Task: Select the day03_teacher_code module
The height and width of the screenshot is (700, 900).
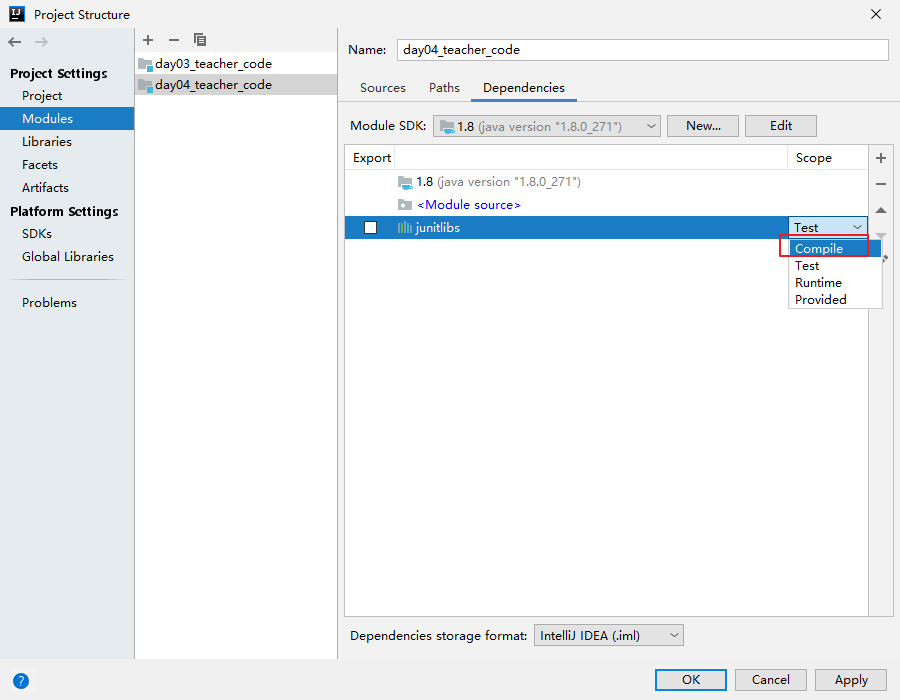Action: 213,63
